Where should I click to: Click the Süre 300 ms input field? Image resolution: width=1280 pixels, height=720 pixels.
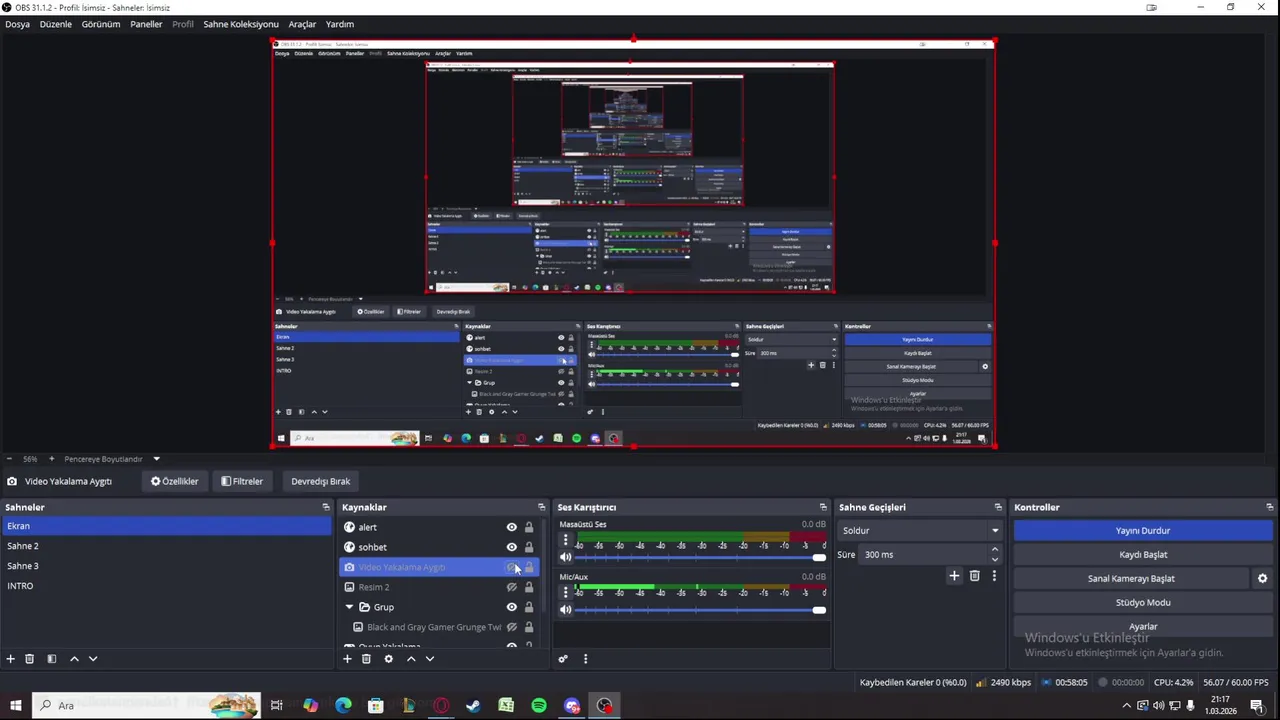[x=925, y=554]
